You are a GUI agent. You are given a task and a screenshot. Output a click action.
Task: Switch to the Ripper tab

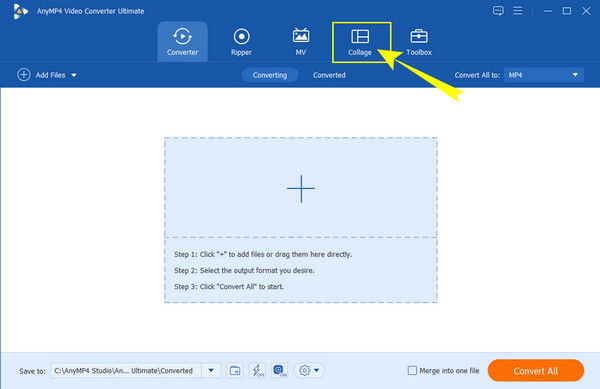tap(241, 42)
